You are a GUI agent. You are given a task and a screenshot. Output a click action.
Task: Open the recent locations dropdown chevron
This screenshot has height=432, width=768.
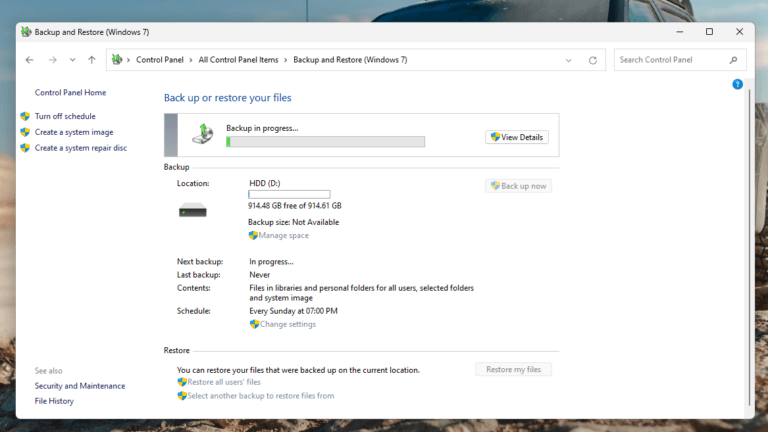click(72, 60)
